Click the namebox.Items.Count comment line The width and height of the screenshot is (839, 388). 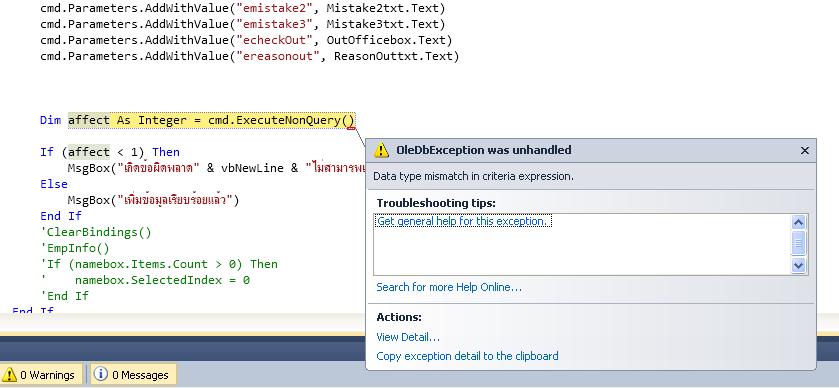pyautogui.click(x=159, y=264)
